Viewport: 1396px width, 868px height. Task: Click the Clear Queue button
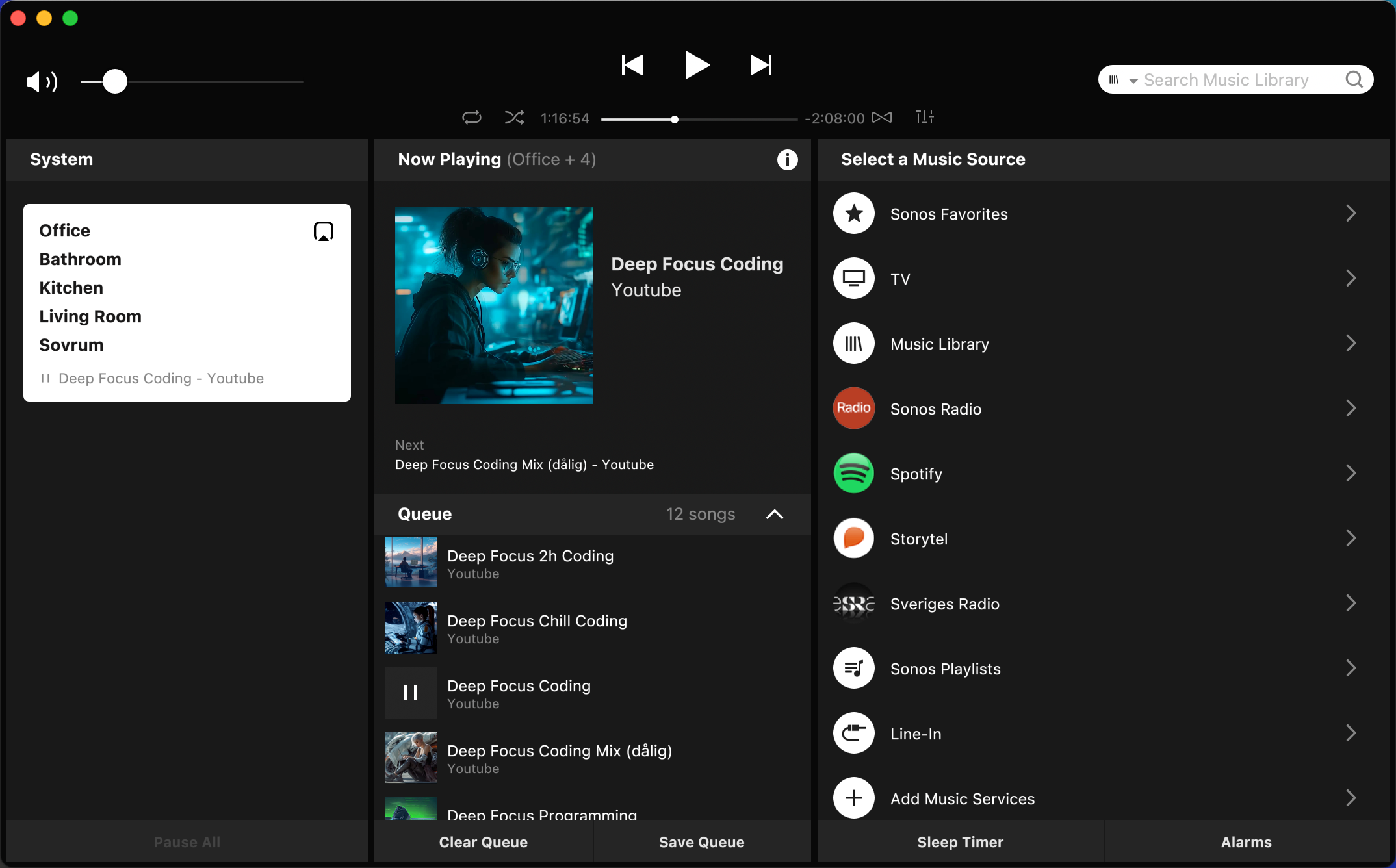(484, 842)
